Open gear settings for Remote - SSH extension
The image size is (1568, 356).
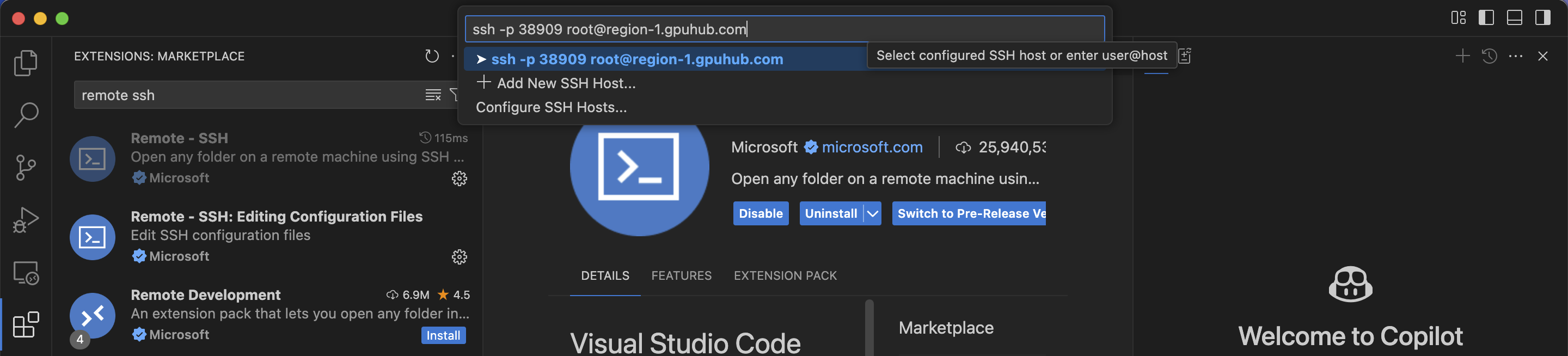459,179
